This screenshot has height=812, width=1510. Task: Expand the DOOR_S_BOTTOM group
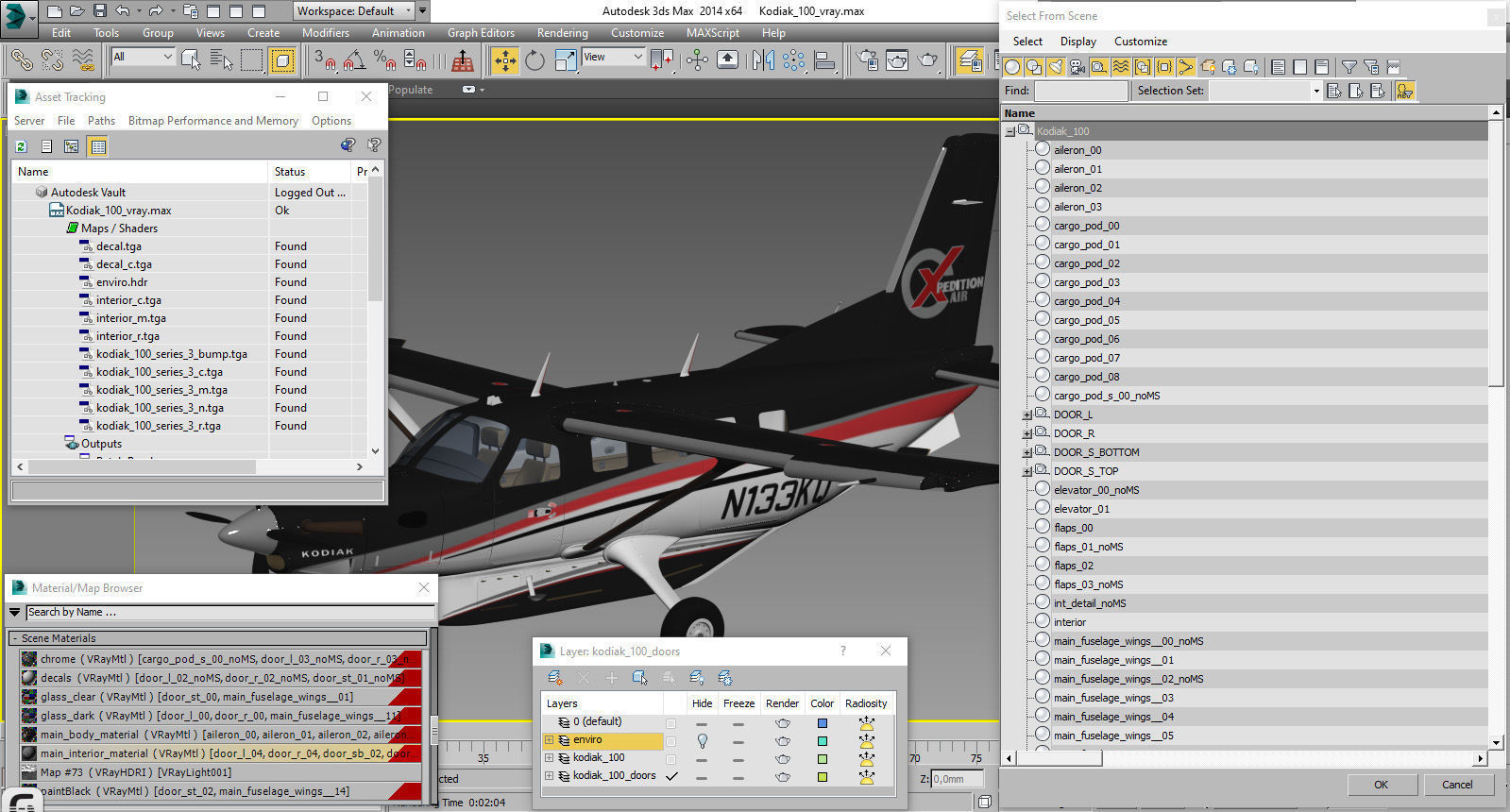click(1026, 452)
